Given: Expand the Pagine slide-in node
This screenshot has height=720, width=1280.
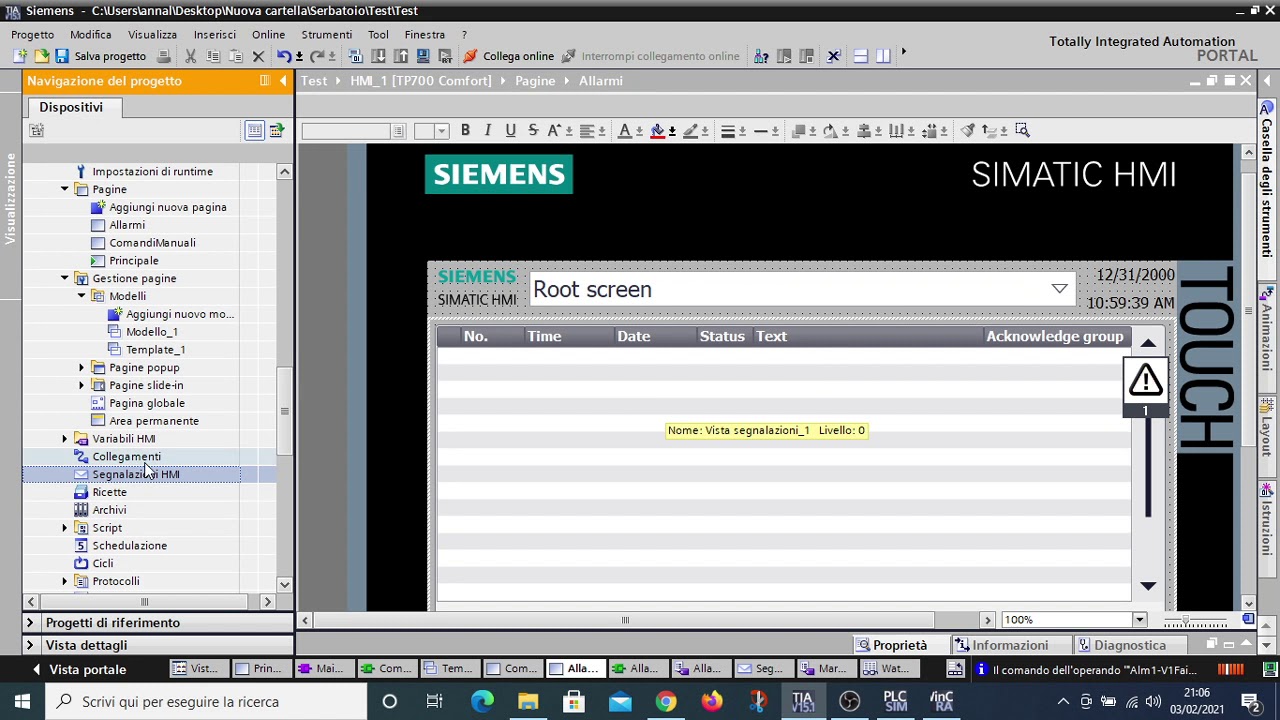Looking at the screenshot, I should pos(82,385).
